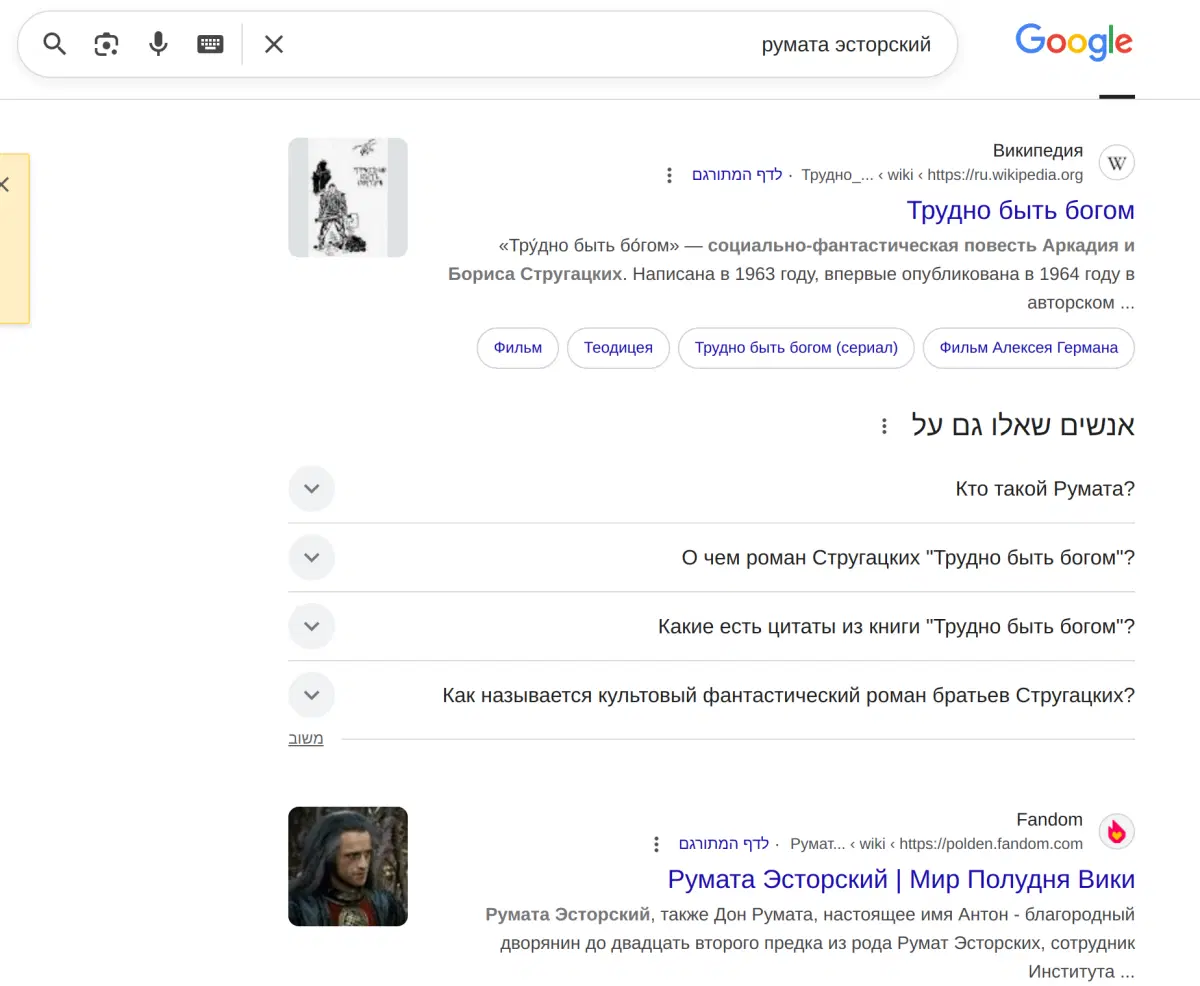Focus the search box with румата эсторский
This screenshot has width=1200, height=986.
point(610,44)
